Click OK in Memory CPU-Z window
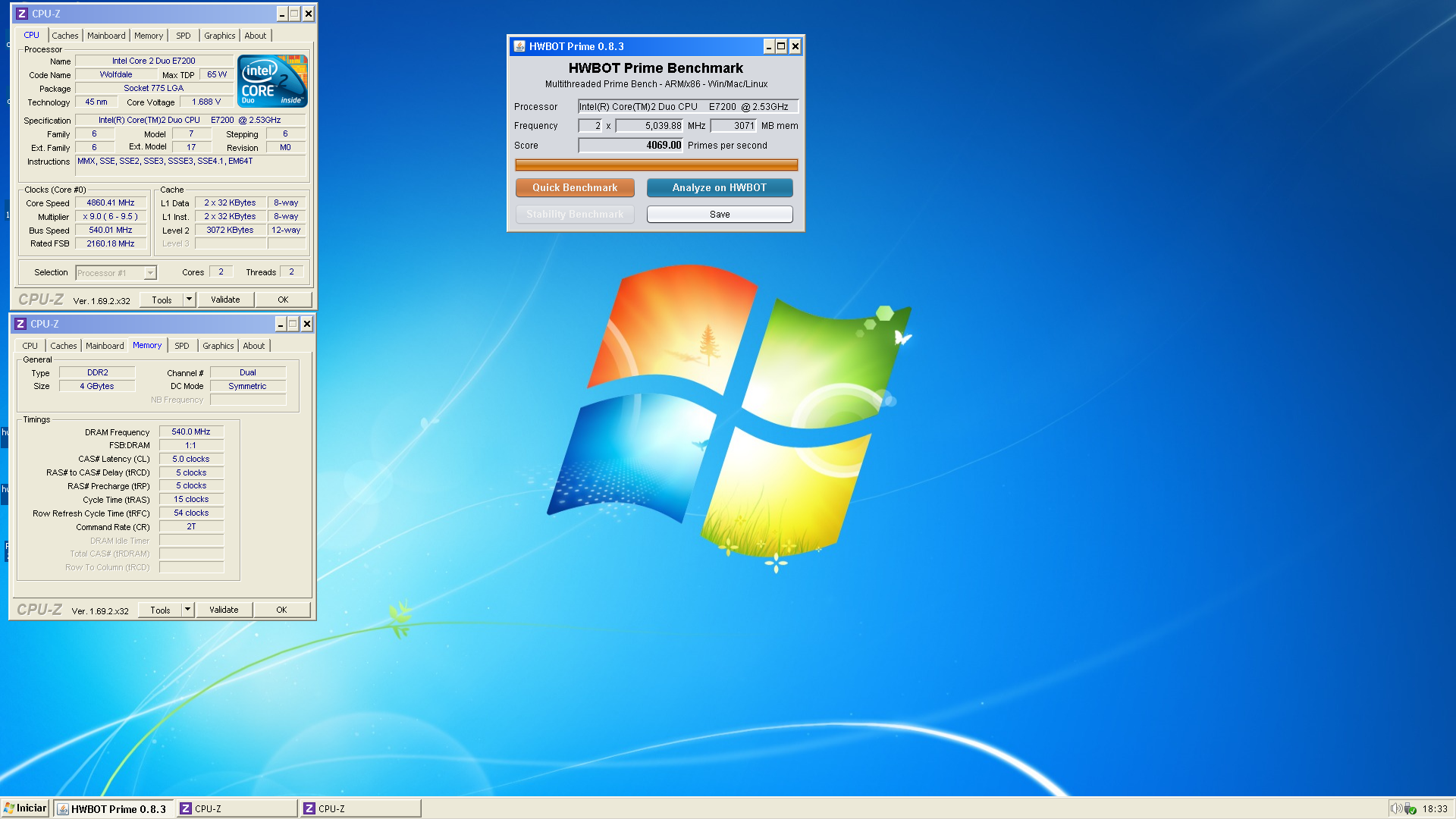1456x819 pixels. 281,610
